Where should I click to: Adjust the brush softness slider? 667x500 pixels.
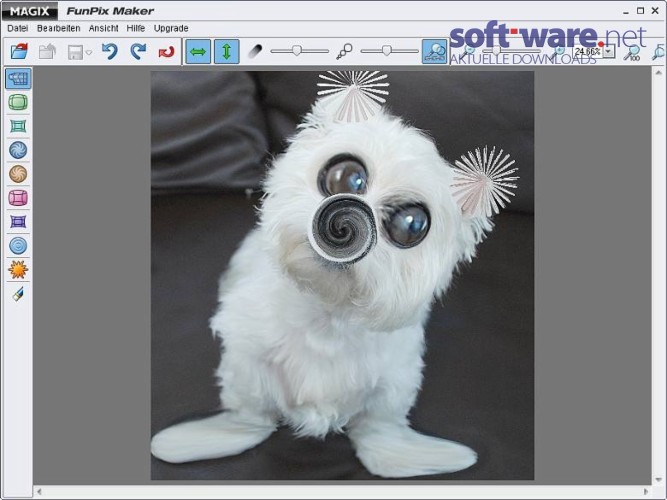click(299, 51)
